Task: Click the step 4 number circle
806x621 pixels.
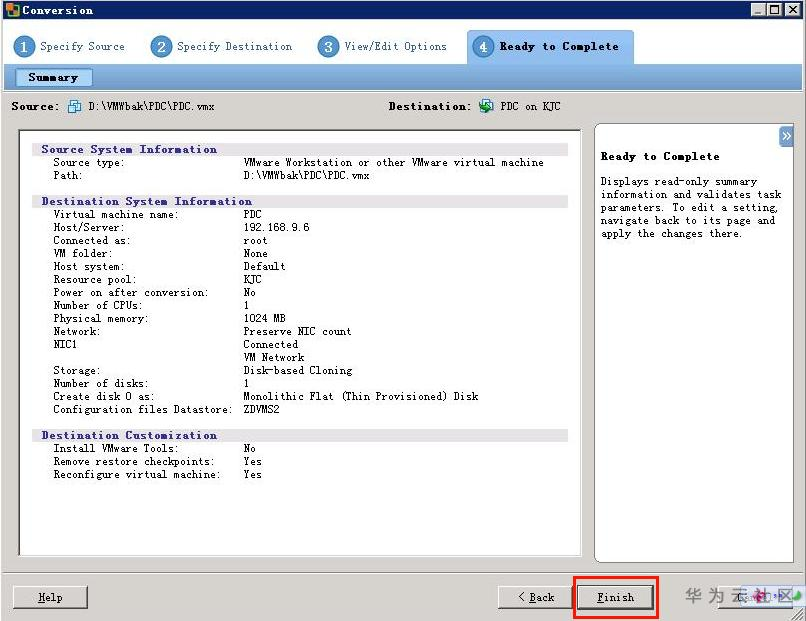Action: [483, 47]
